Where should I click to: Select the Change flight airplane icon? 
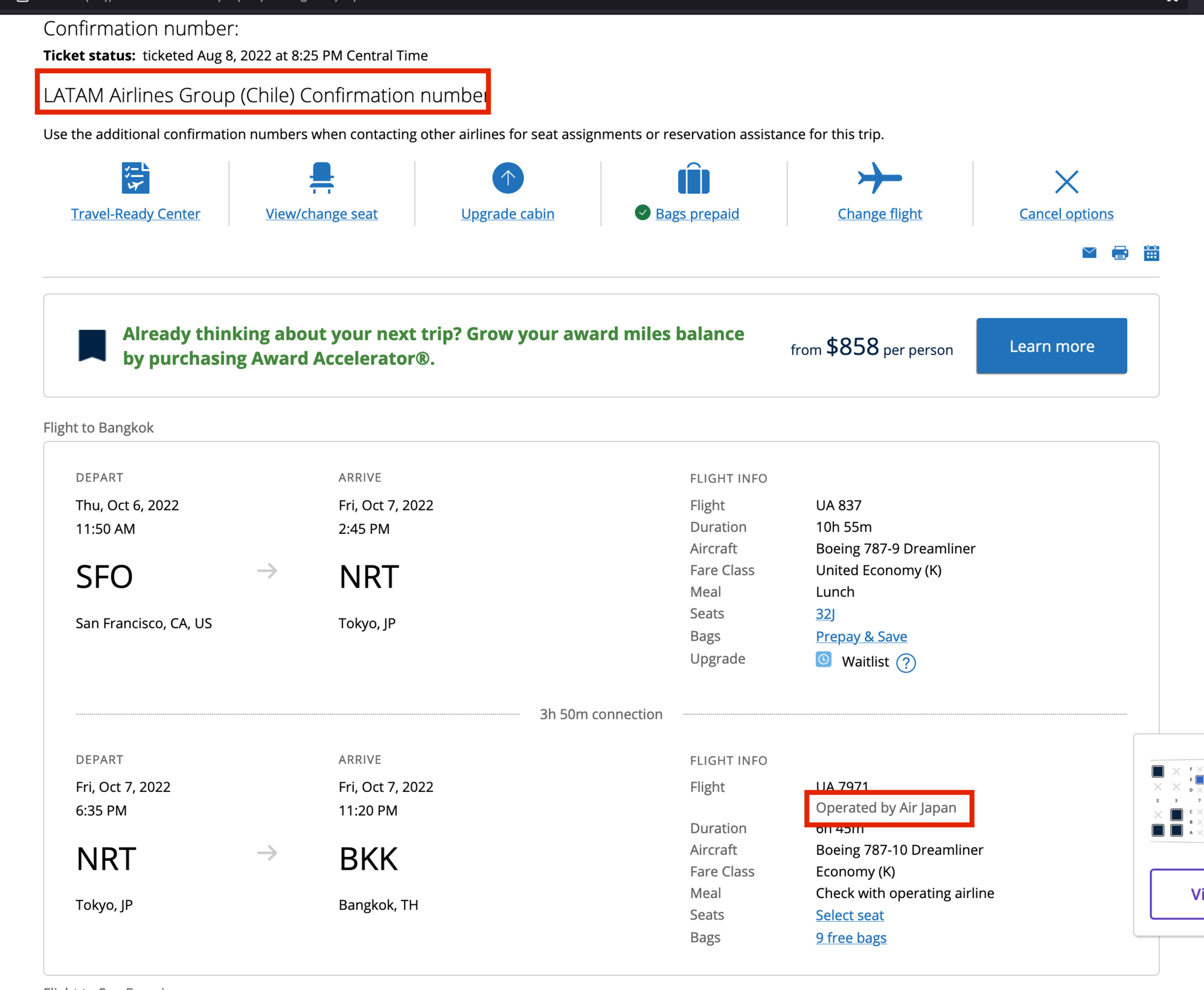[x=879, y=178]
